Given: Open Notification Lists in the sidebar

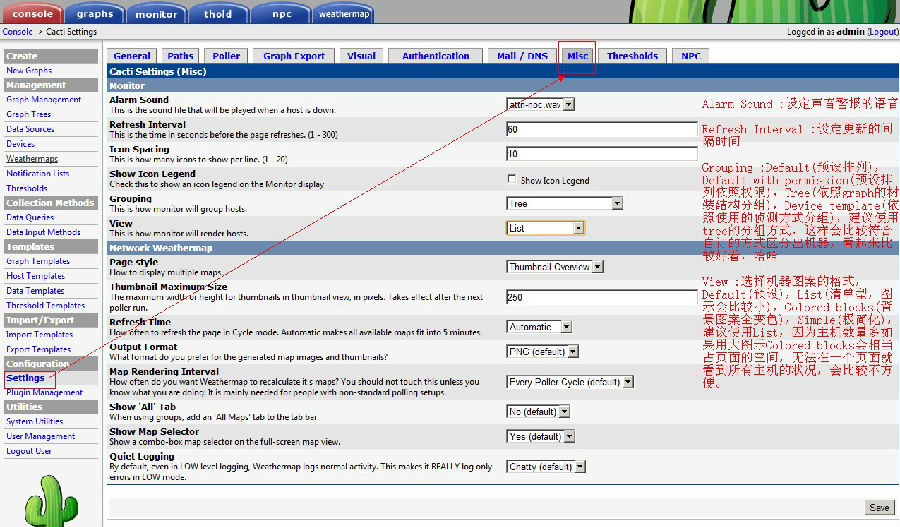Looking at the screenshot, I should (x=38, y=173).
